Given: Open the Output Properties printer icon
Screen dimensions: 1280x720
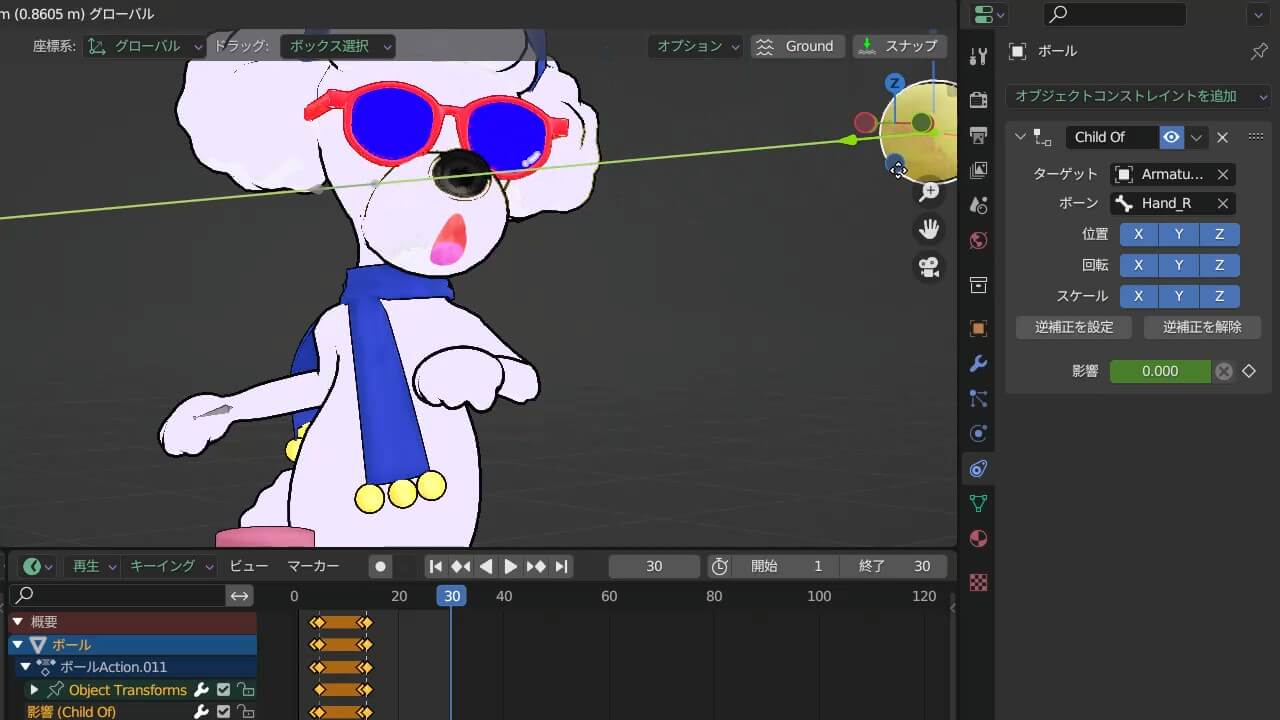Looking at the screenshot, I should pyautogui.click(x=978, y=136).
